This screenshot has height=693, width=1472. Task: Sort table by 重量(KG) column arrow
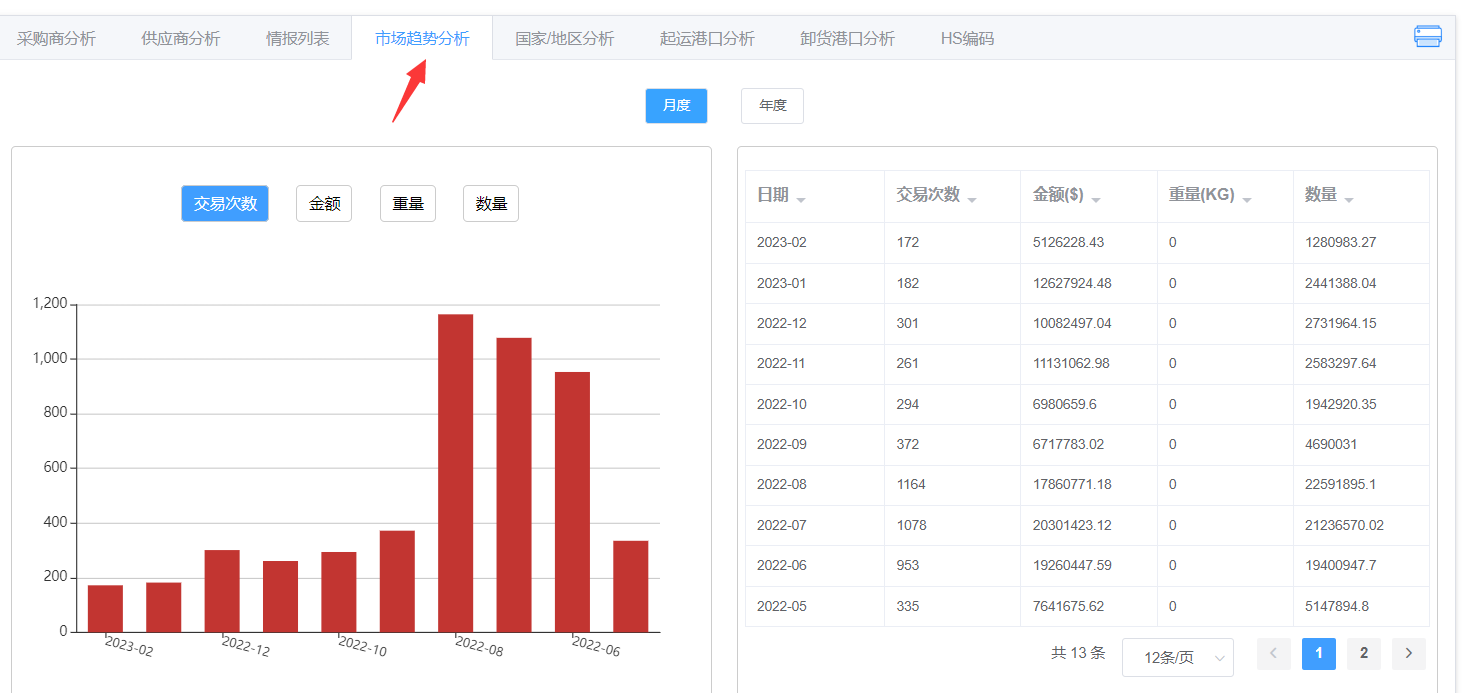tap(1247, 200)
